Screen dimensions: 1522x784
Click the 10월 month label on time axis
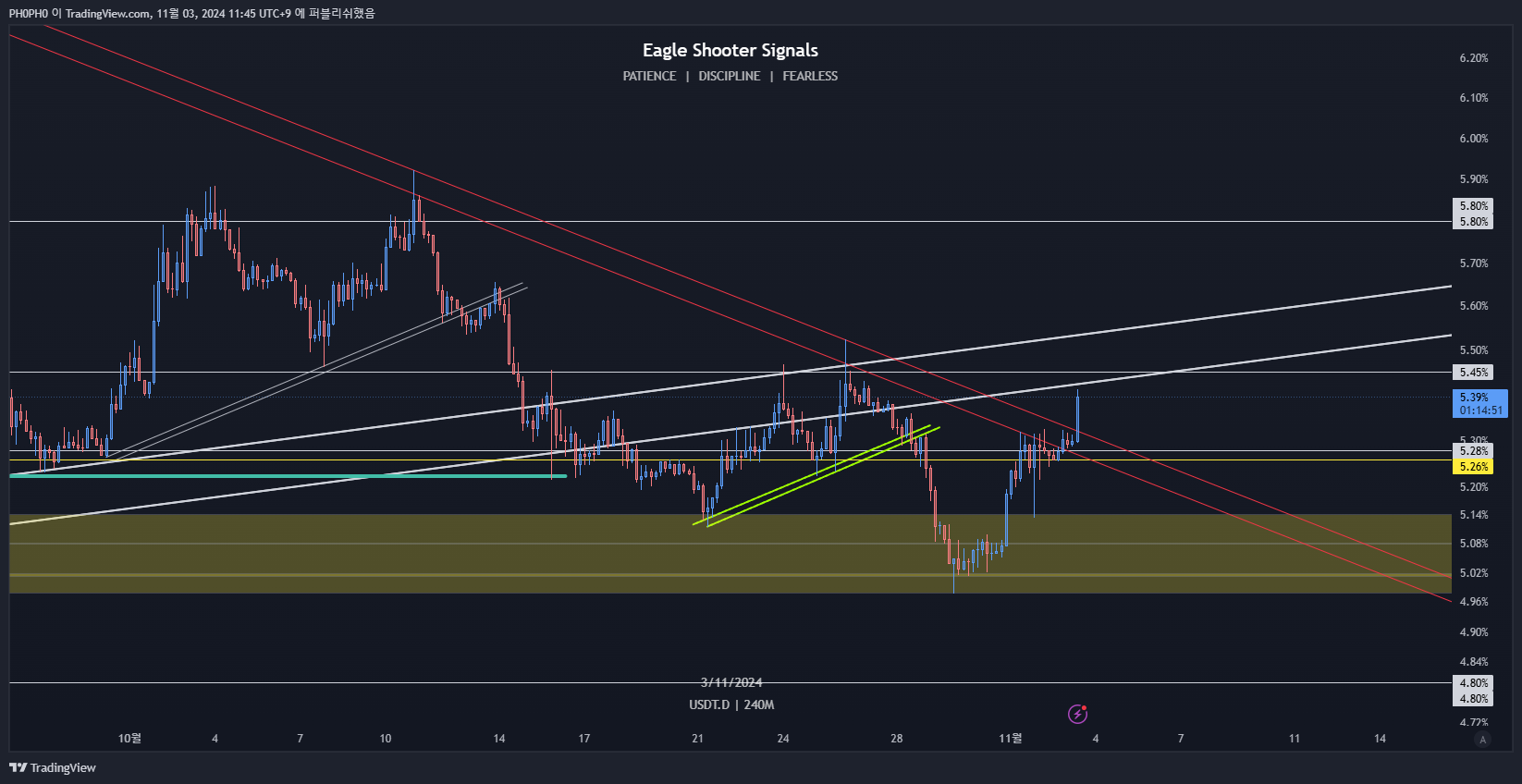click(x=129, y=739)
